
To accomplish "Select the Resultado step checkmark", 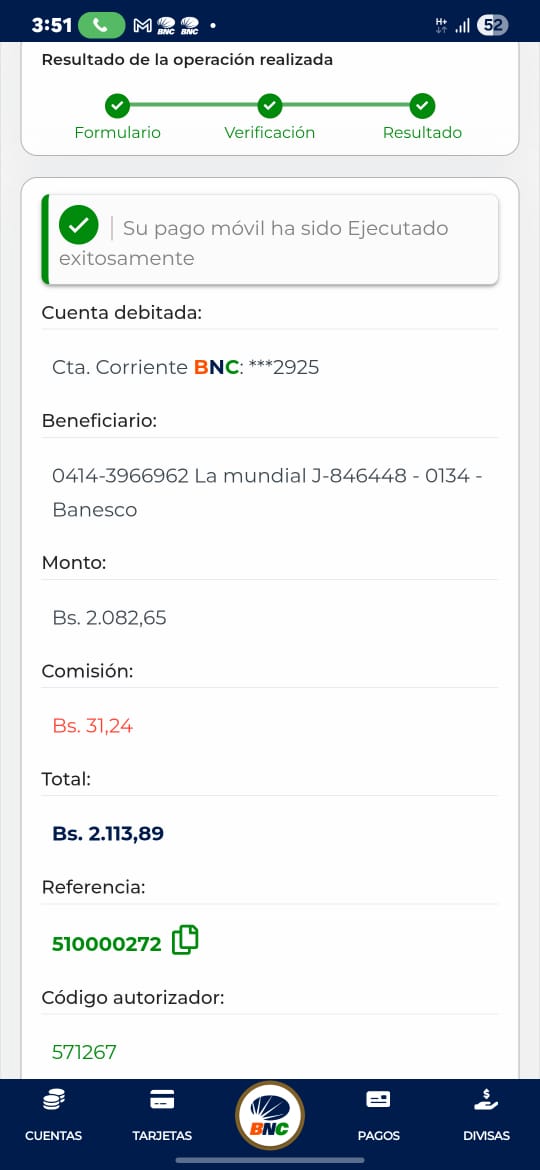I will pos(422,106).
